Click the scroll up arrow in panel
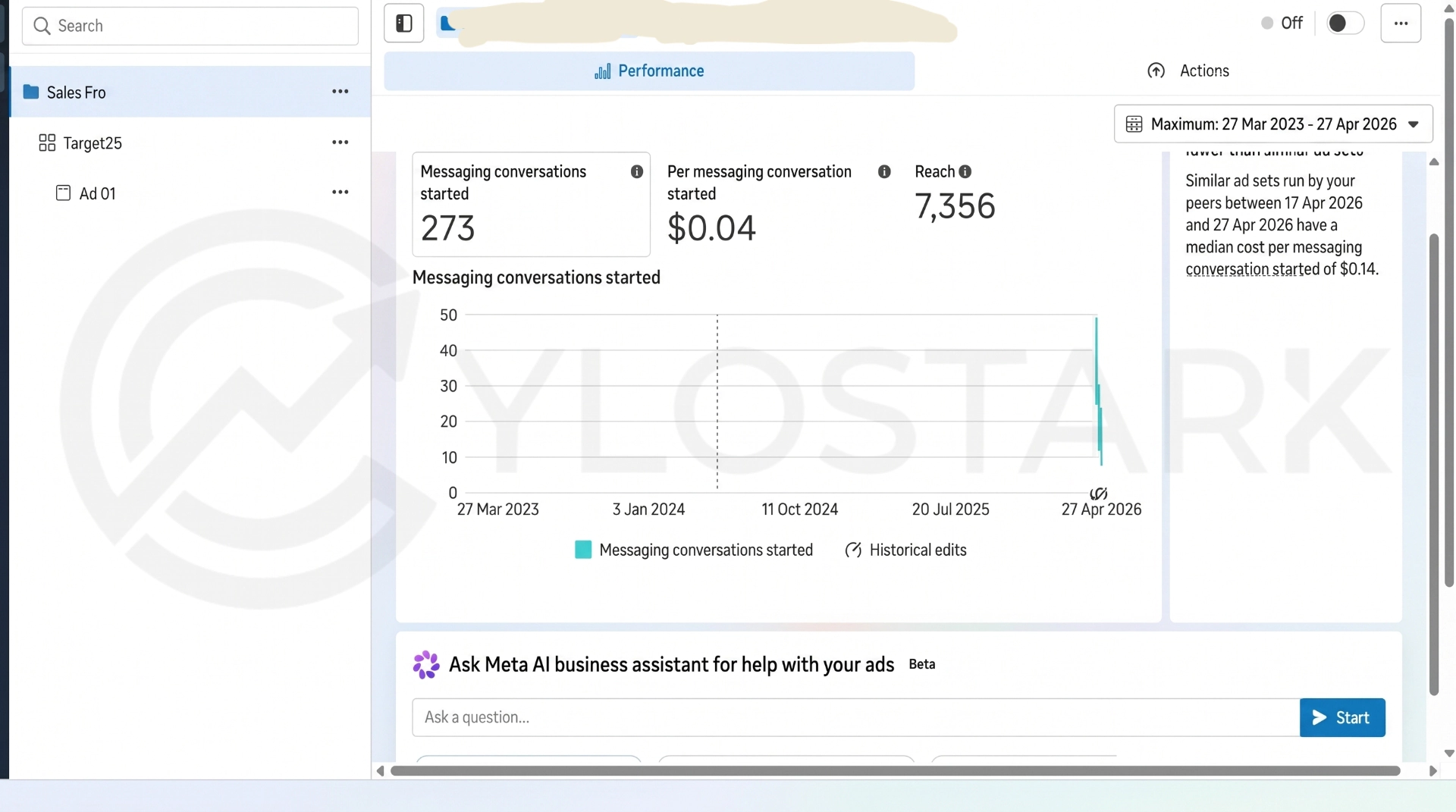This screenshot has width=1456, height=812. click(x=1434, y=162)
